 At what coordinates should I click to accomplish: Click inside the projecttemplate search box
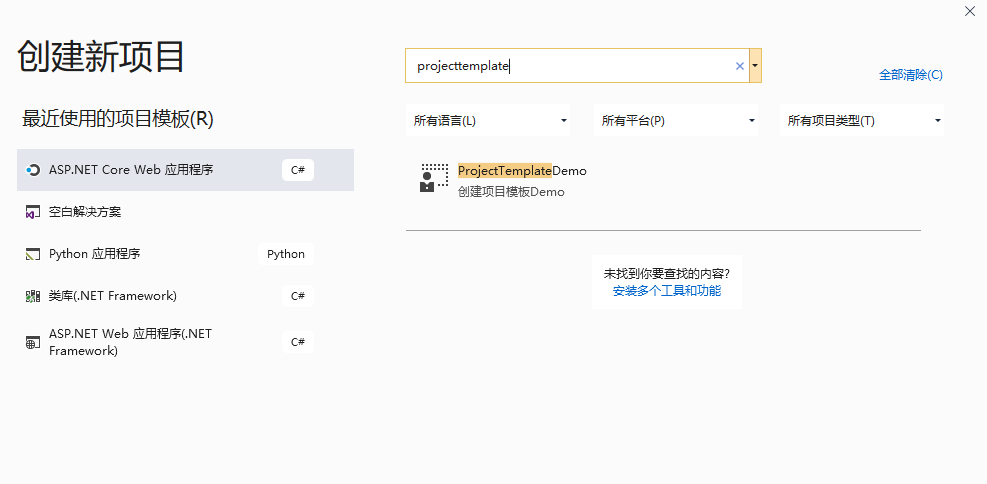click(570, 65)
